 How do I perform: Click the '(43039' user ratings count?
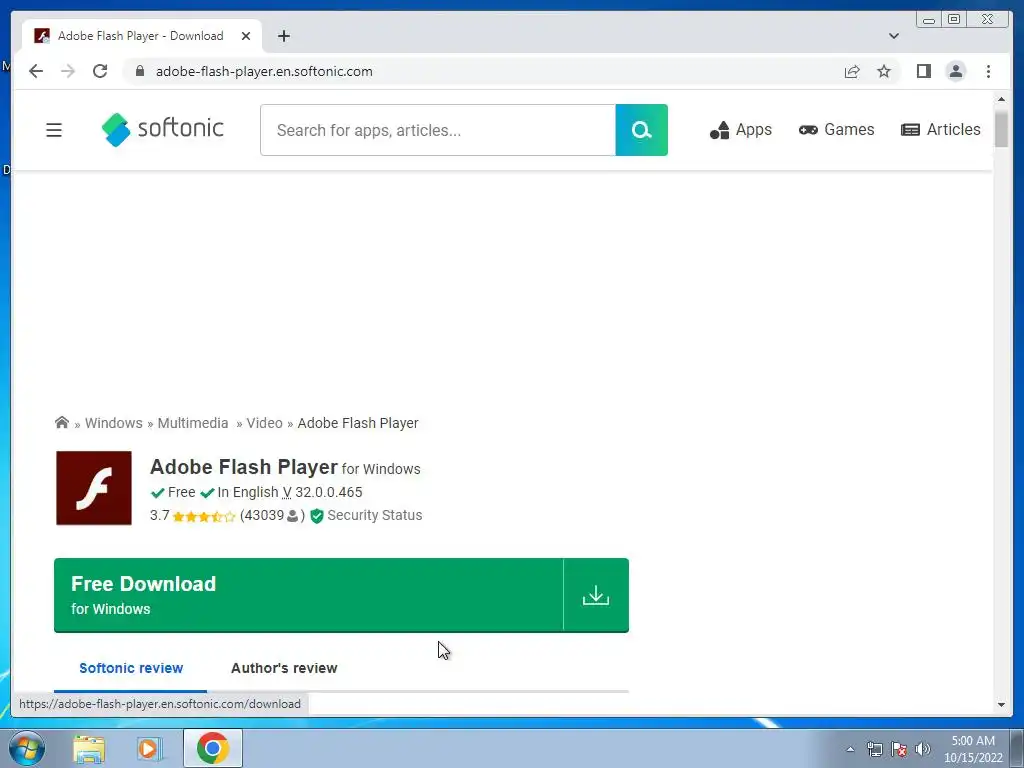[262, 515]
